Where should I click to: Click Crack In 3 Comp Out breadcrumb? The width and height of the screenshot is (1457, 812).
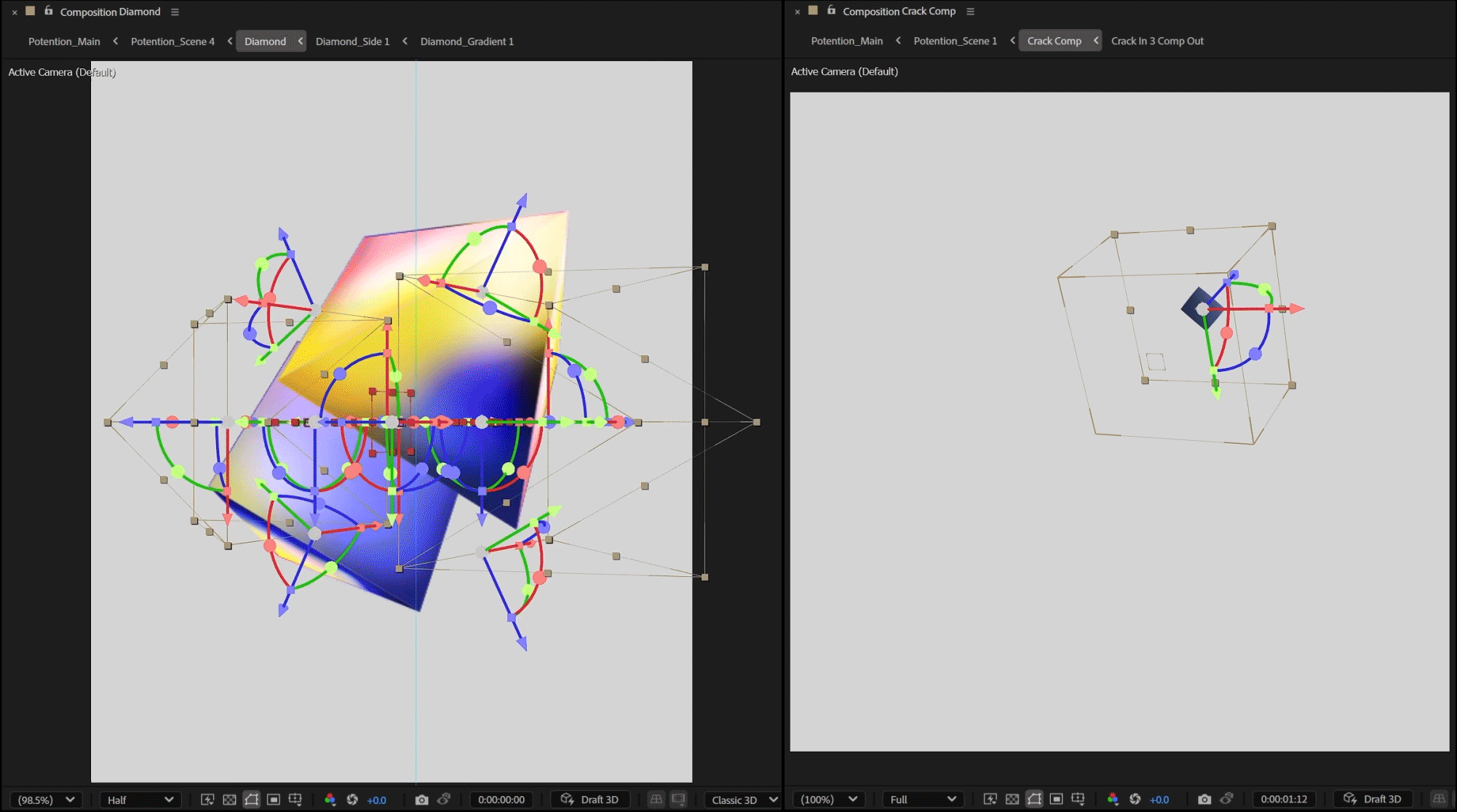click(1156, 41)
